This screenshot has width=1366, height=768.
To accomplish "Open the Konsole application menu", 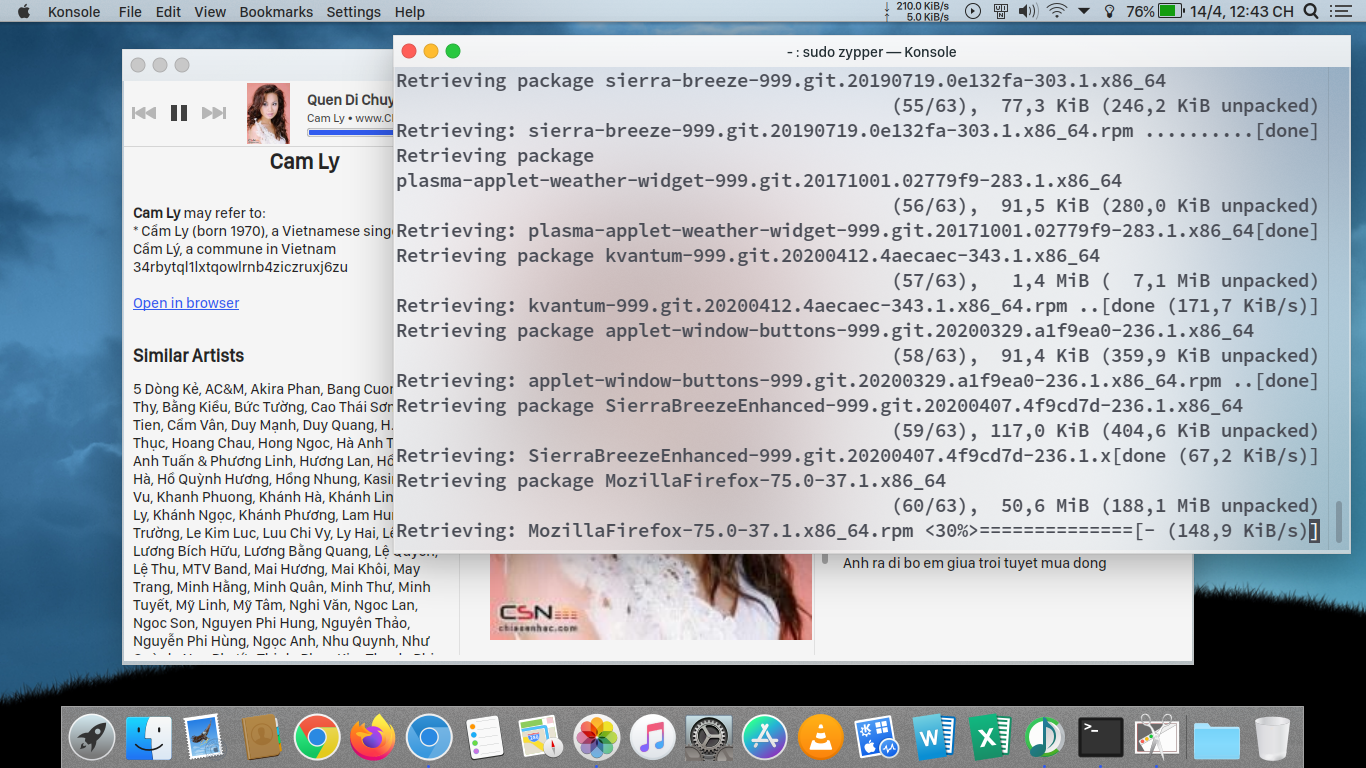I will tap(74, 12).
